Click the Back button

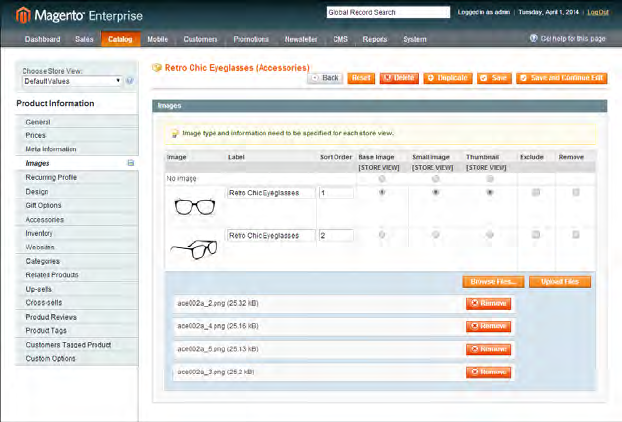pyautogui.click(x=325, y=78)
